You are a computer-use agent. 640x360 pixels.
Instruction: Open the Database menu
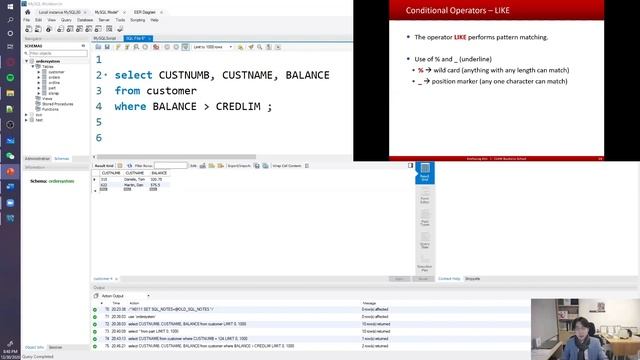[85, 20]
